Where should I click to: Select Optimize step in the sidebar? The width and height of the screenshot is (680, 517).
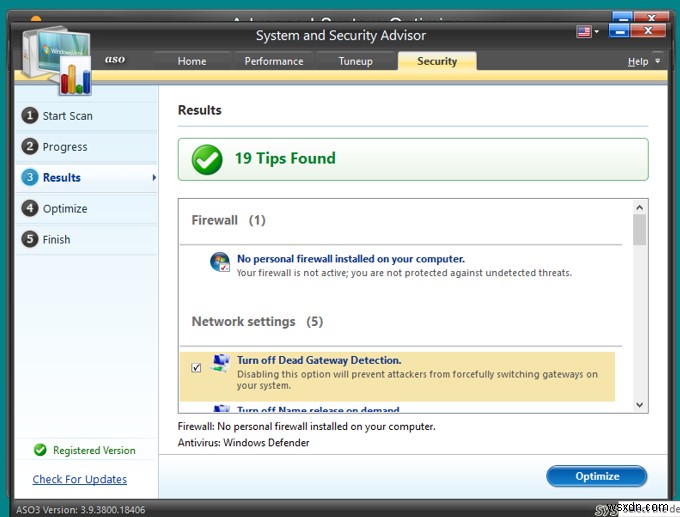(x=86, y=209)
